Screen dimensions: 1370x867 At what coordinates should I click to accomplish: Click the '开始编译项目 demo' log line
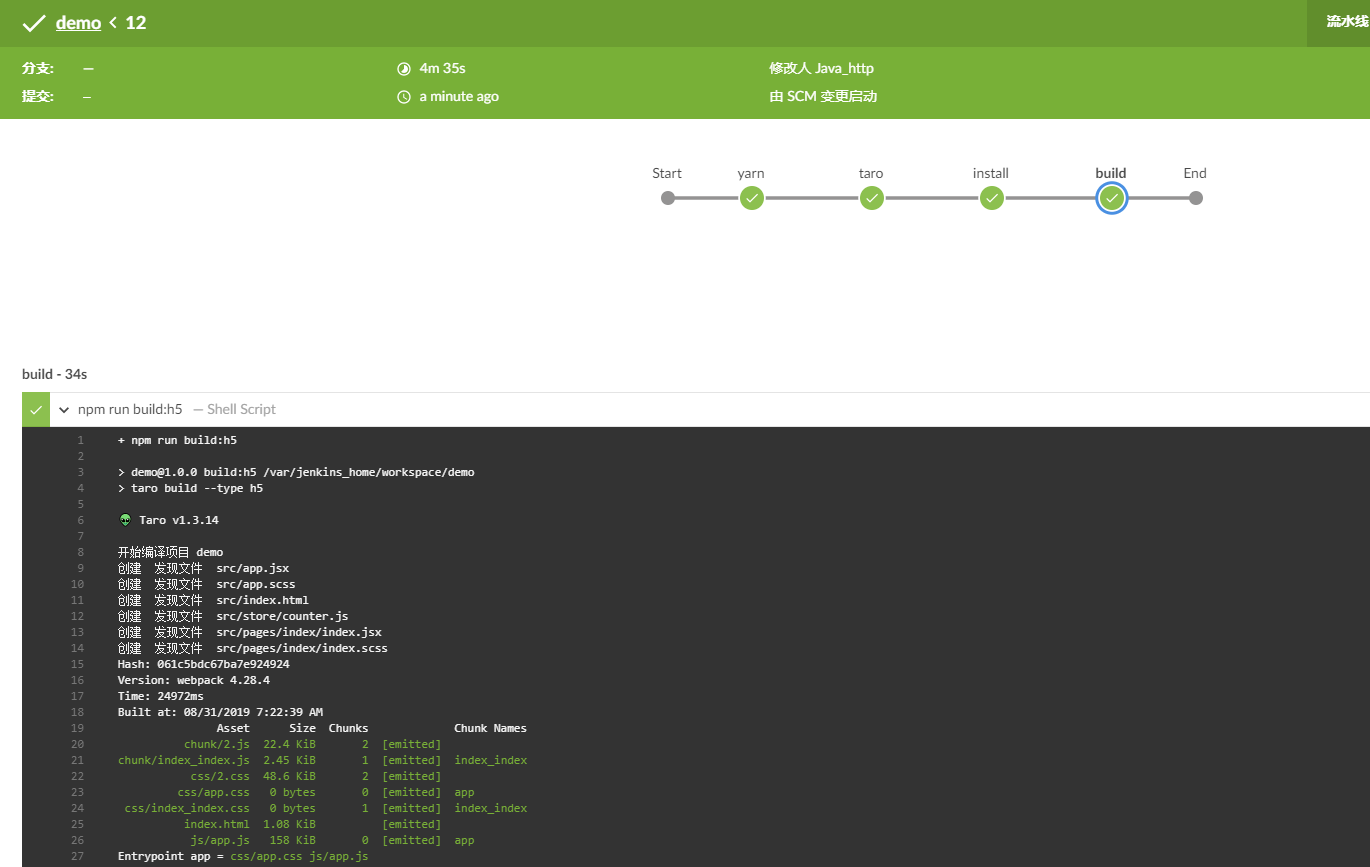coord(170,552)
